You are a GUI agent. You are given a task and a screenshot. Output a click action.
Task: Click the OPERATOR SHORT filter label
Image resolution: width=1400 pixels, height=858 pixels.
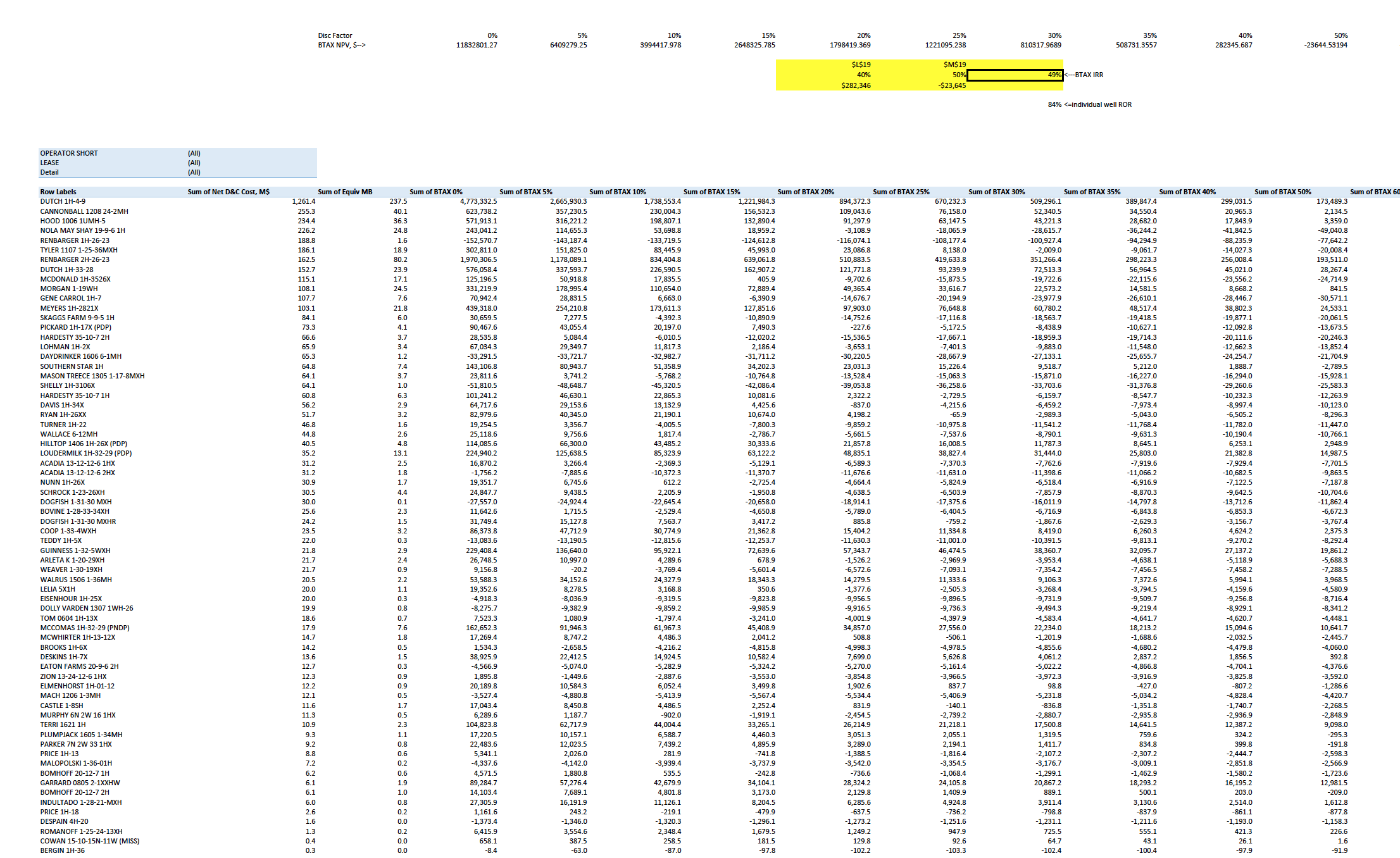[x=69, y=153]
